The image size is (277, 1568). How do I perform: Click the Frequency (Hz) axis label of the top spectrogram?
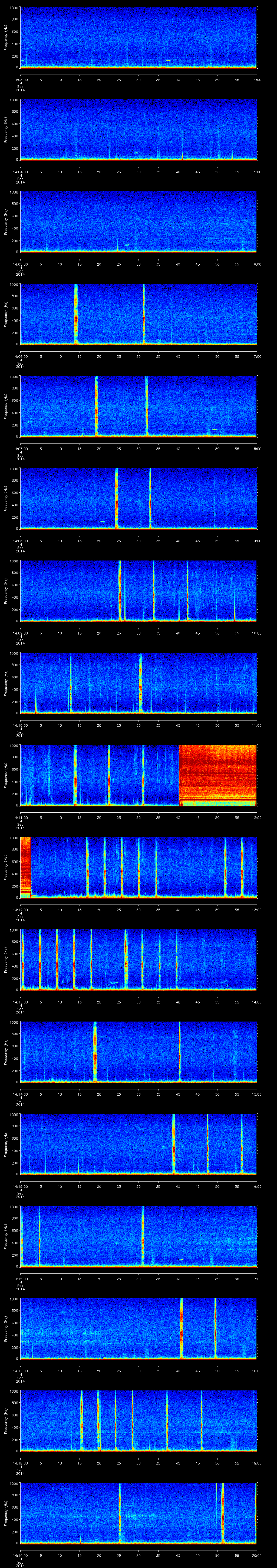pyautogui.click(x=5, y=37)
